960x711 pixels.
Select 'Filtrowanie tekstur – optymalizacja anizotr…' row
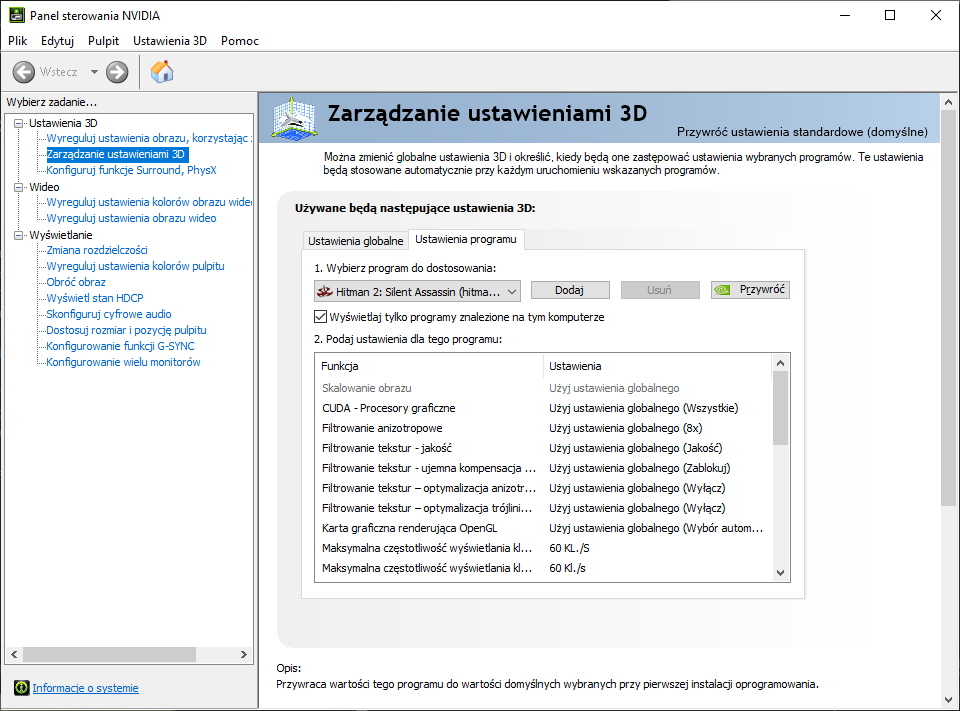(x=544, y=488)
